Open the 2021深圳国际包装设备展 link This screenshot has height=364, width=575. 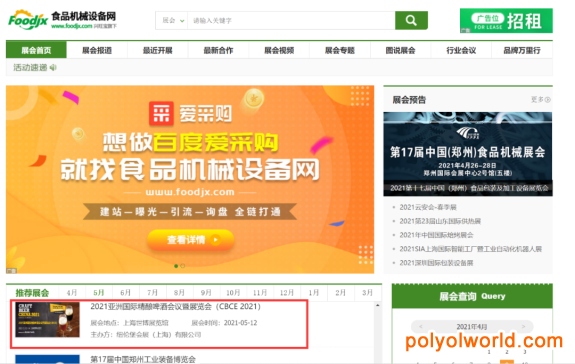coord(436,263)
